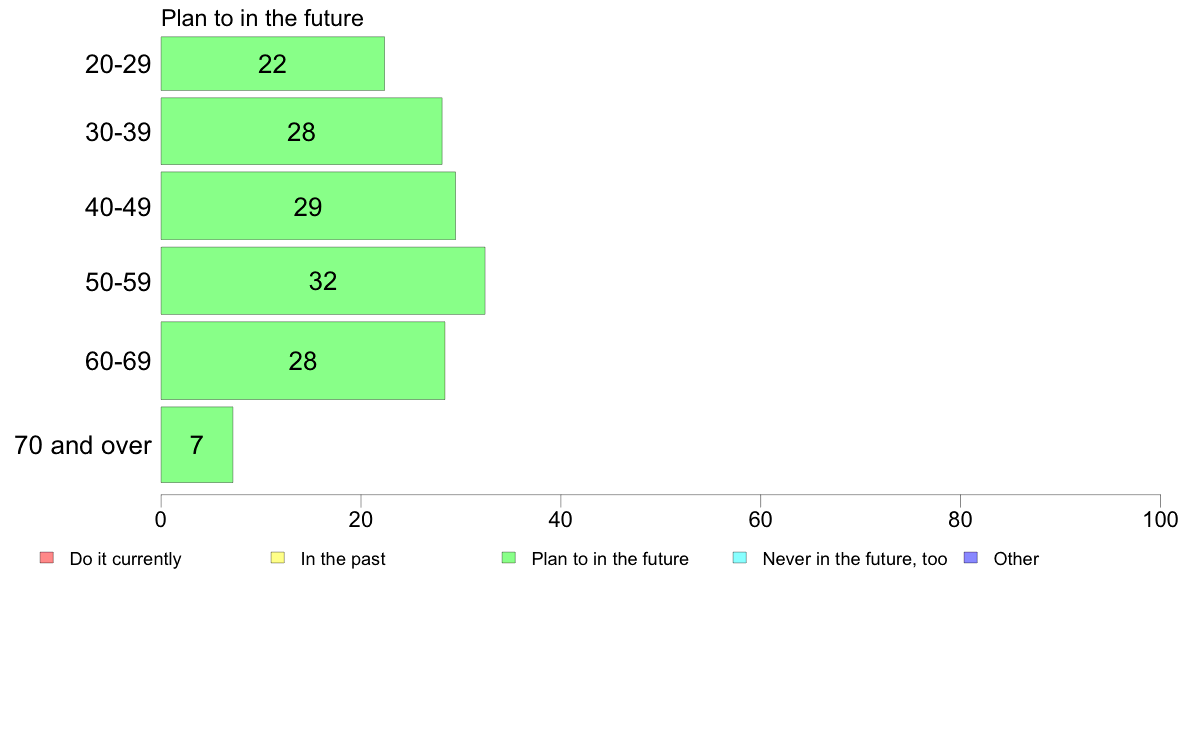
Task: Click the '70 and over' axis label
Action: [x=83, y=445]
